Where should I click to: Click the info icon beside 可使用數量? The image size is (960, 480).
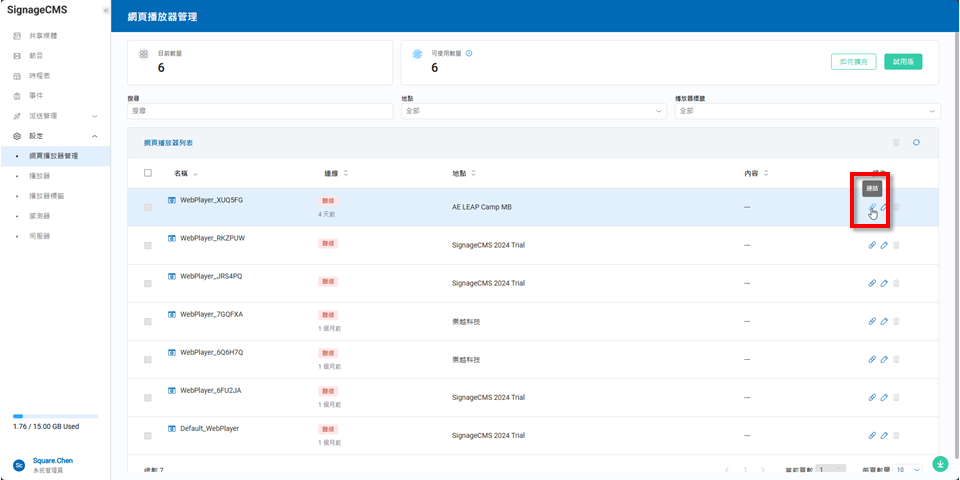pos(469,53)
